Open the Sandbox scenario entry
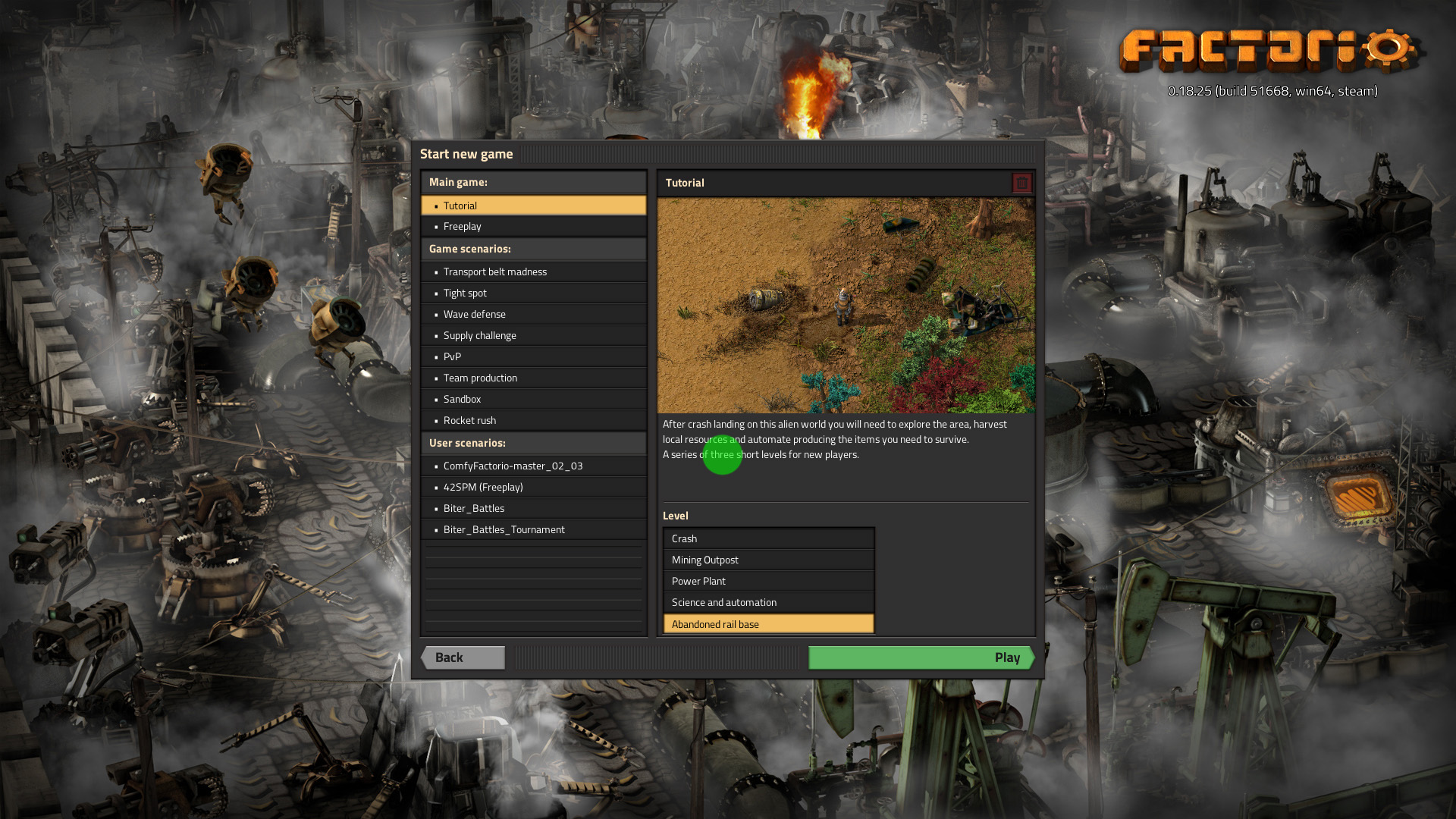The image size is (1456, 819). [x=534, y=399]
